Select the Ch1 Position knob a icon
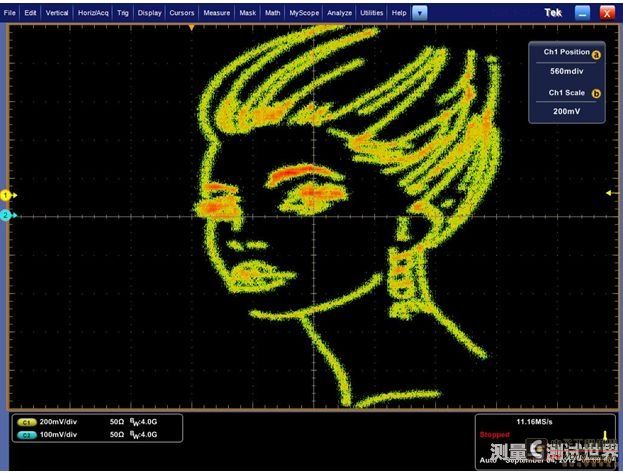623x473 pixels. pyautogui.click(x=596, y=55)
